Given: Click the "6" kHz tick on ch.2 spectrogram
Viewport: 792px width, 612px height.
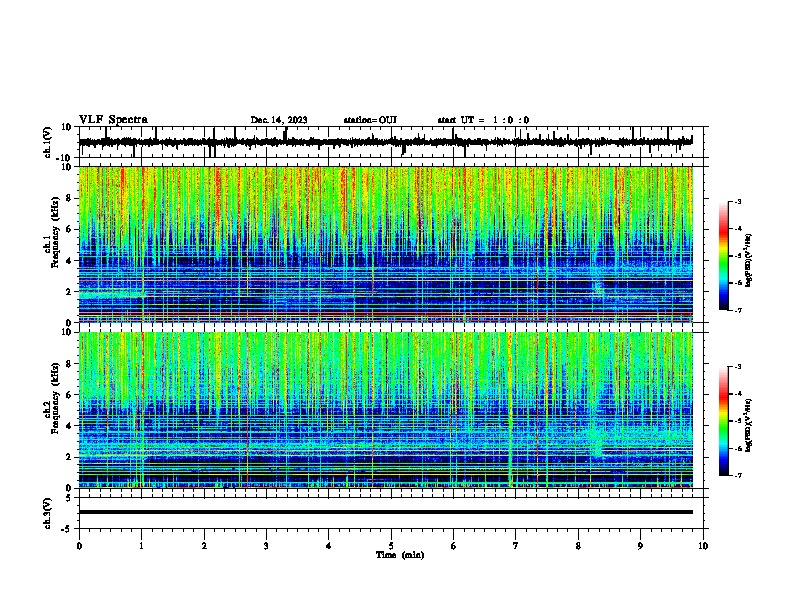Looking at the screenshot, I should [70, 394].
